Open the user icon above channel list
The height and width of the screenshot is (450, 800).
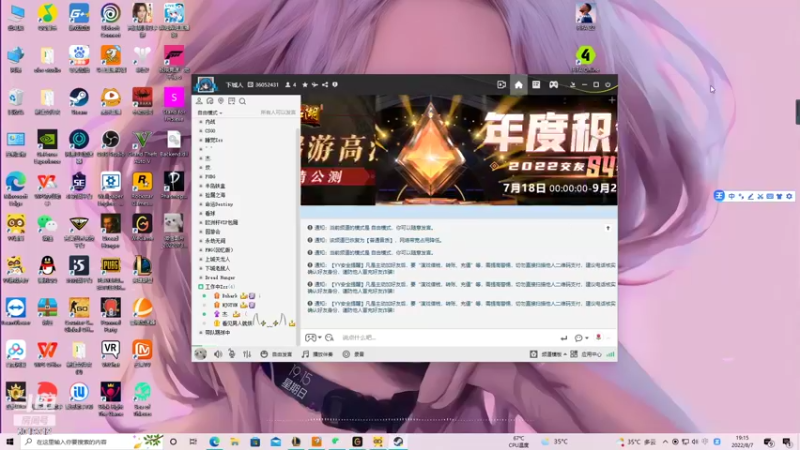point(199,101)
